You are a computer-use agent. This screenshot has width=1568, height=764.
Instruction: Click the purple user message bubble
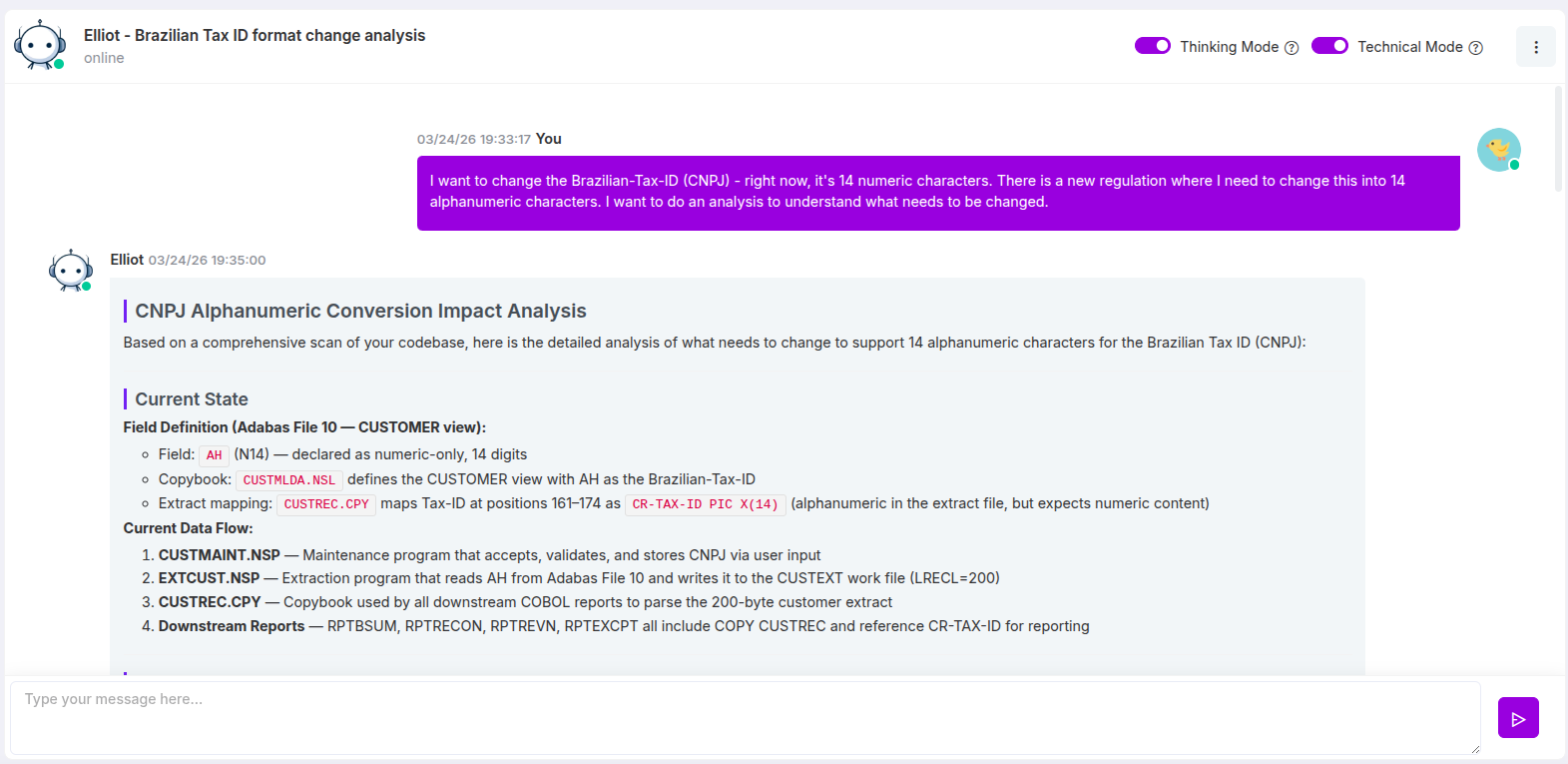pyautogui.click(x=937, y=192)
